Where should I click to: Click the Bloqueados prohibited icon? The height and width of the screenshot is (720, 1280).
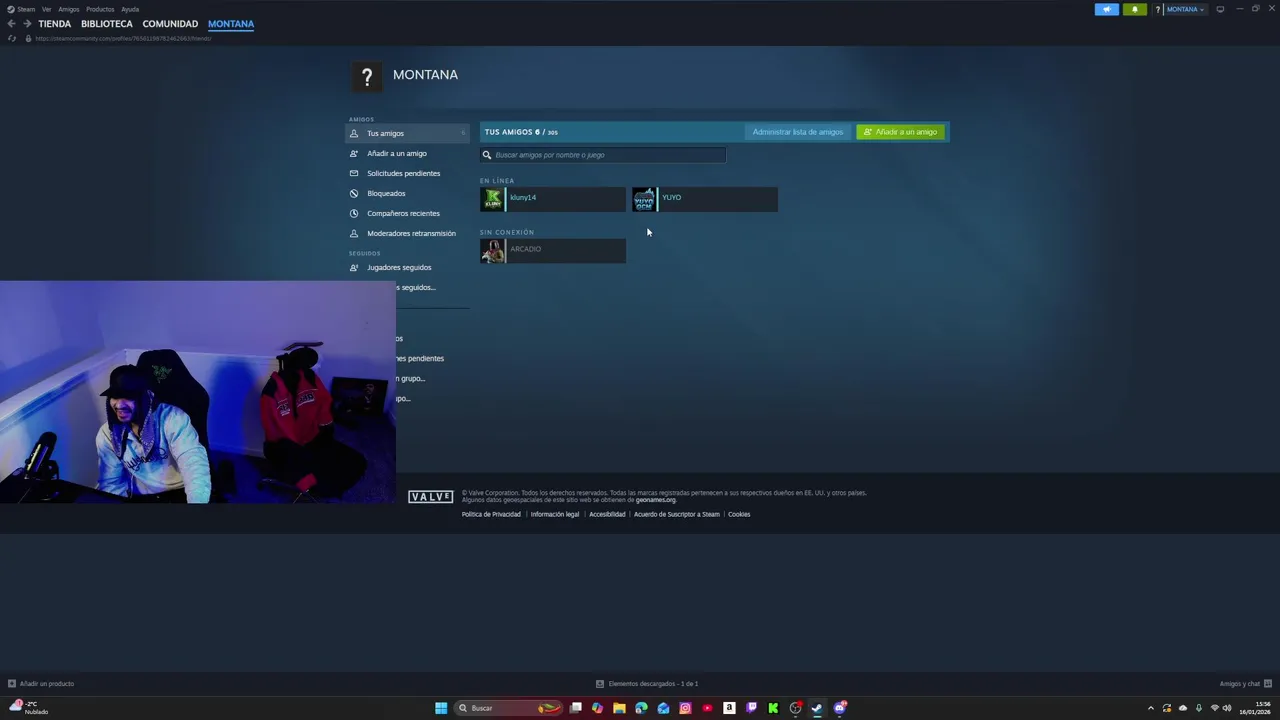(x=354, y=193)
